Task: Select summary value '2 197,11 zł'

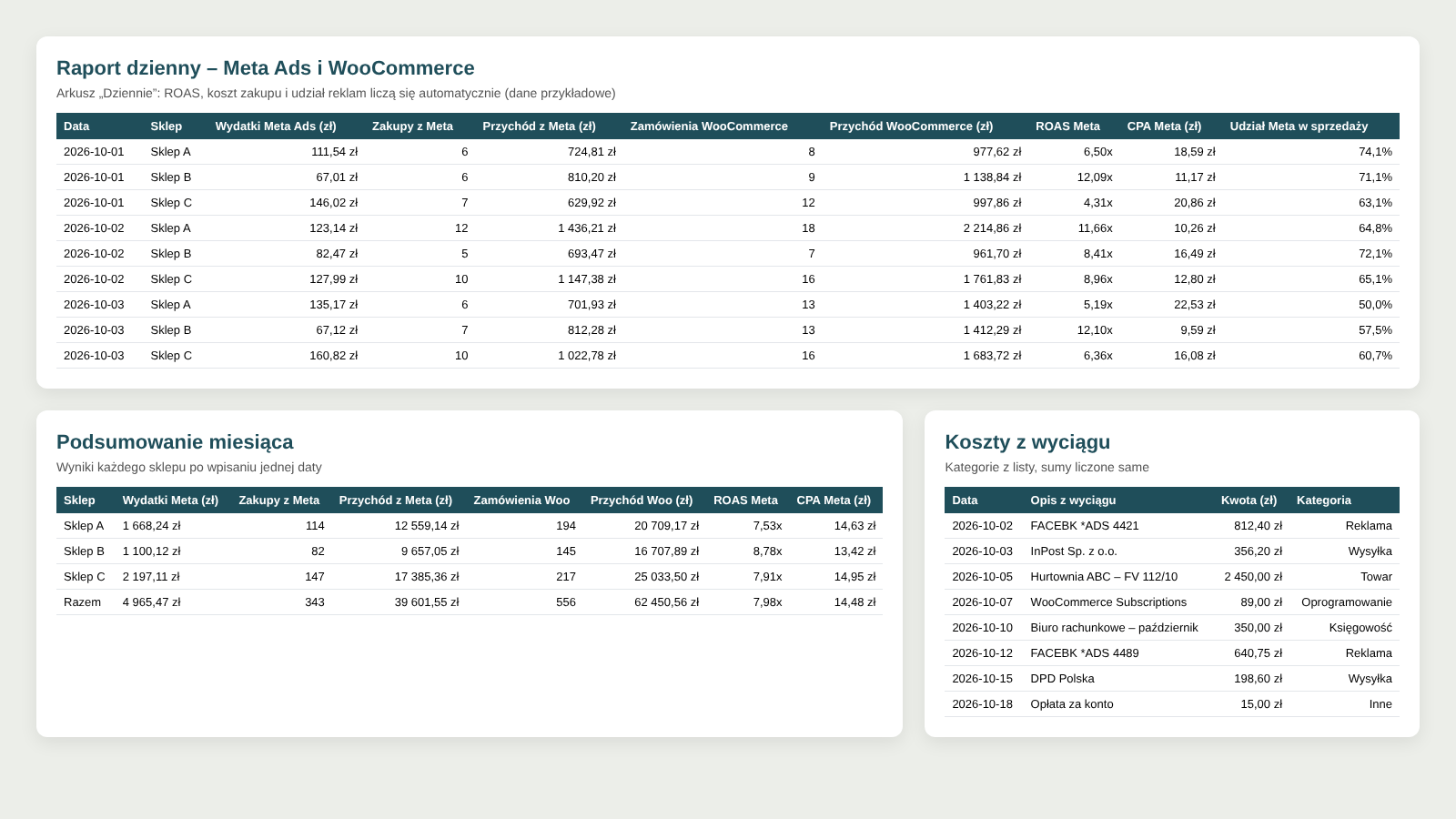Action: pos(151,577)
